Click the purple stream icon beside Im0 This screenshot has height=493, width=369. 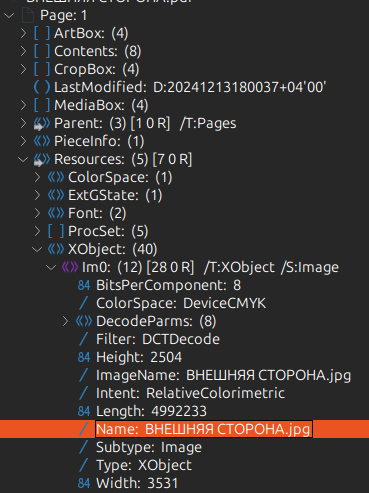[x=70, y=267]
